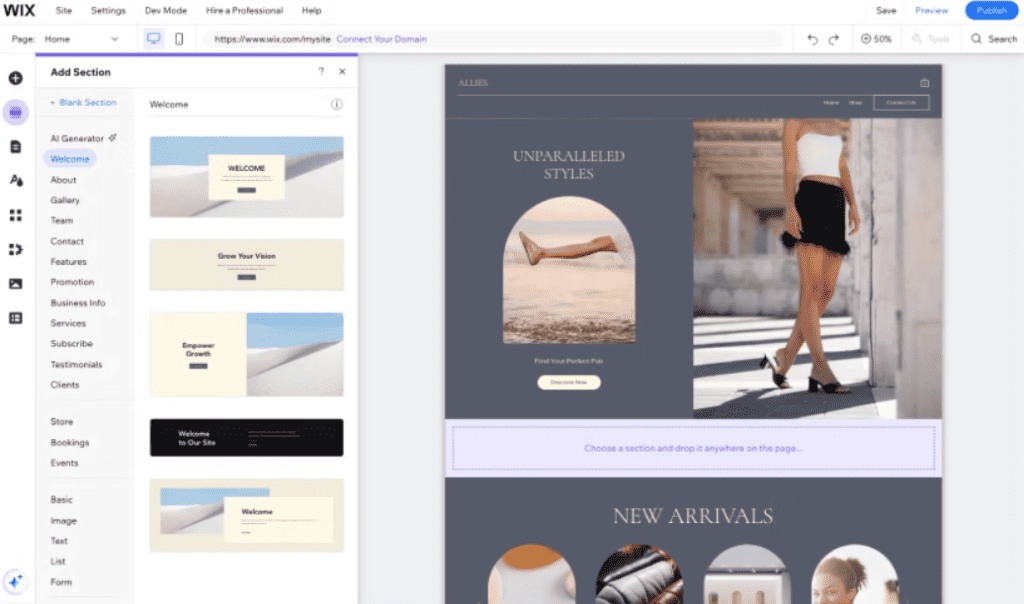Select the Form section category

click(61, 582)
